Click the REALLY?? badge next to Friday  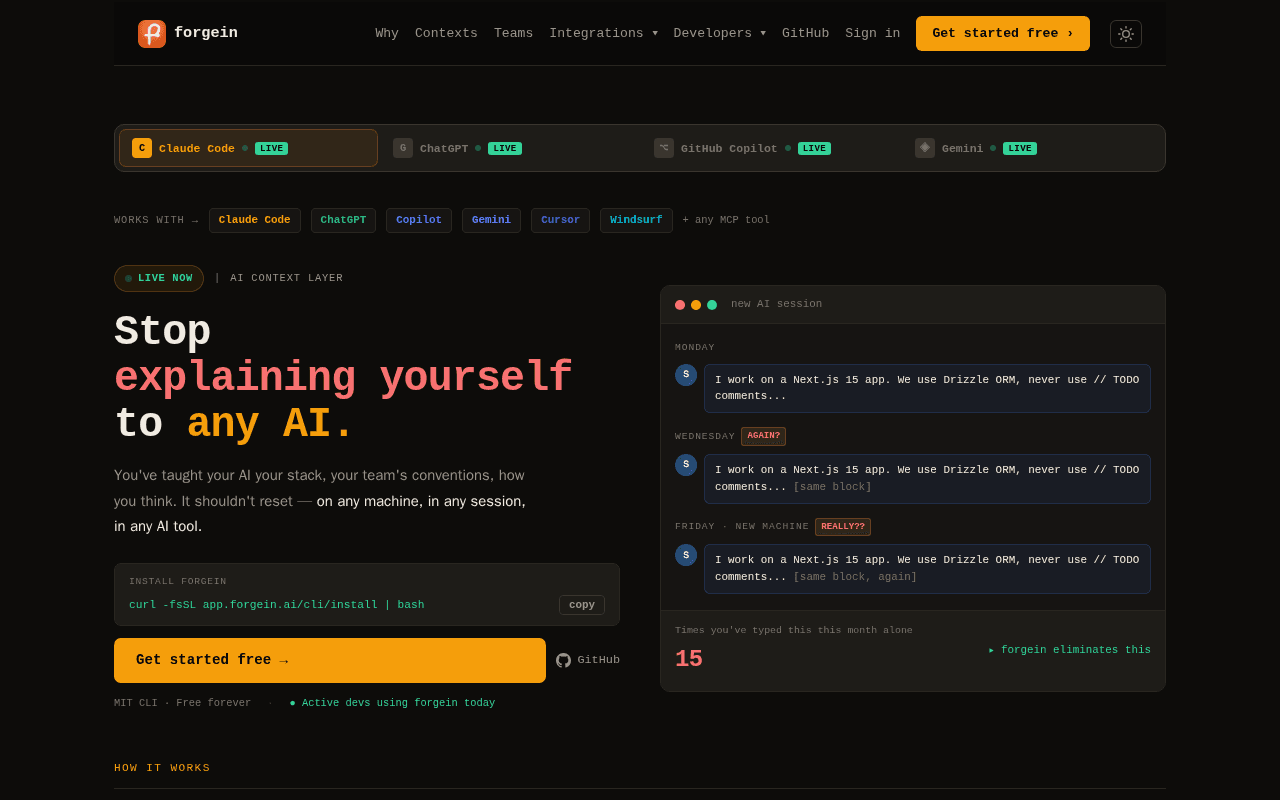pos(843,527)
